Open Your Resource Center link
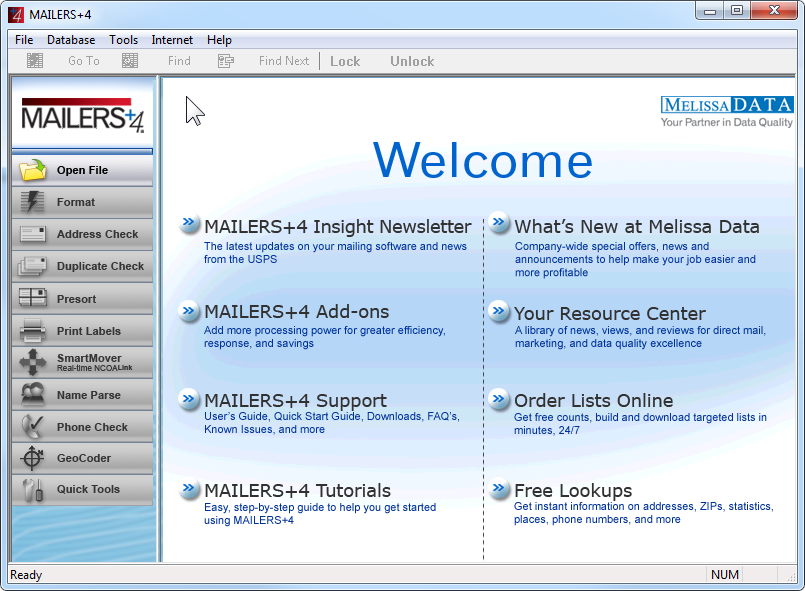The height and width of the screenshot is (591, 805). coord(610,313)
